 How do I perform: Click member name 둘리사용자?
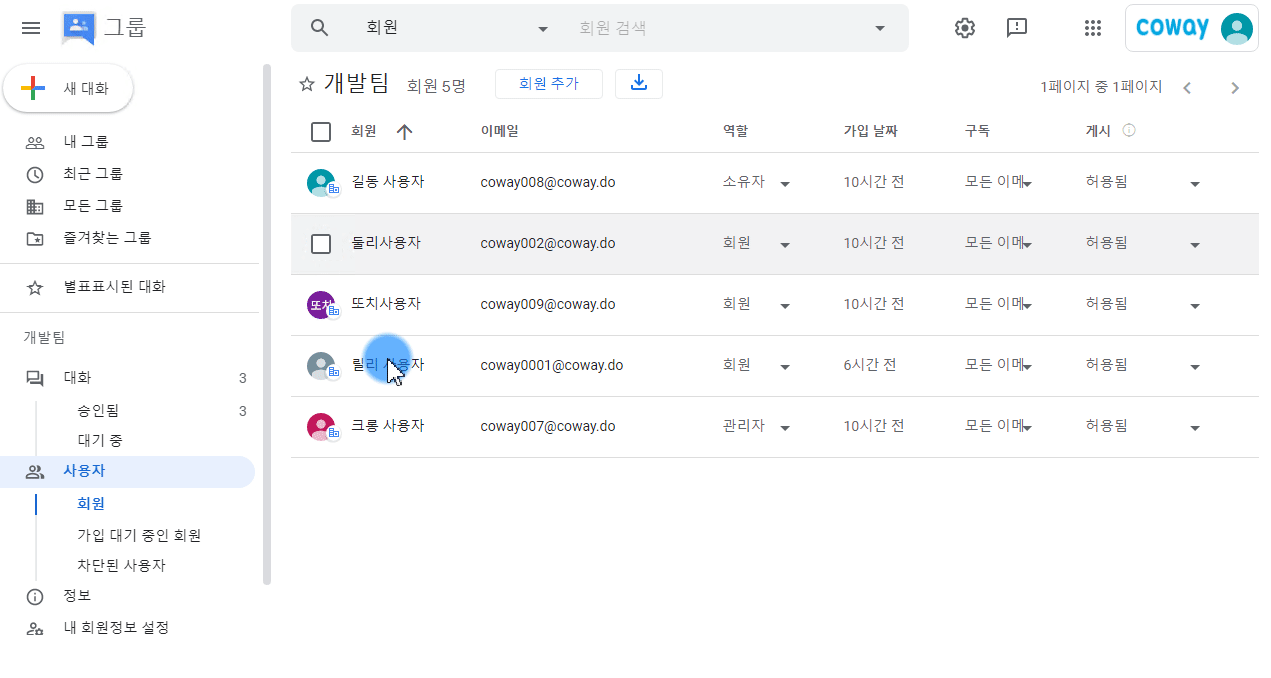386,244
